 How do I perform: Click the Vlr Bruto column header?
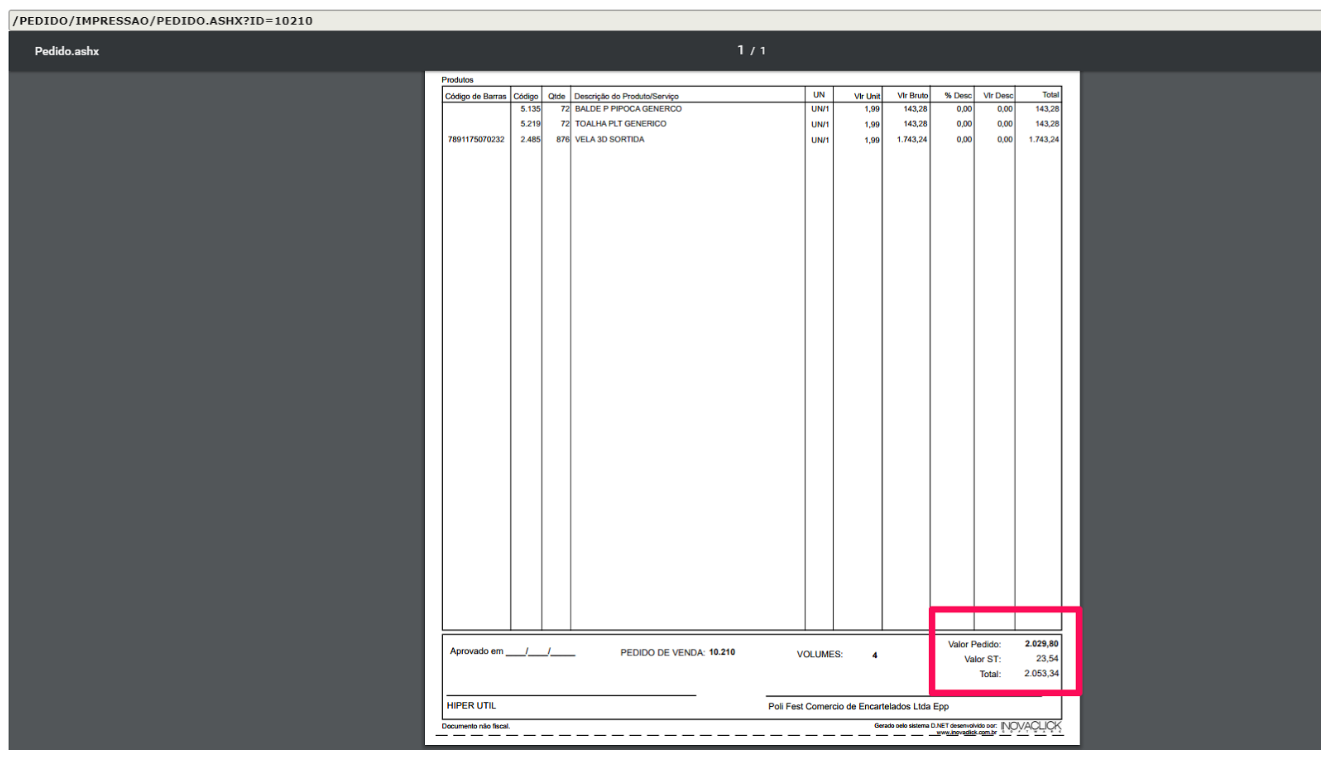912,96
